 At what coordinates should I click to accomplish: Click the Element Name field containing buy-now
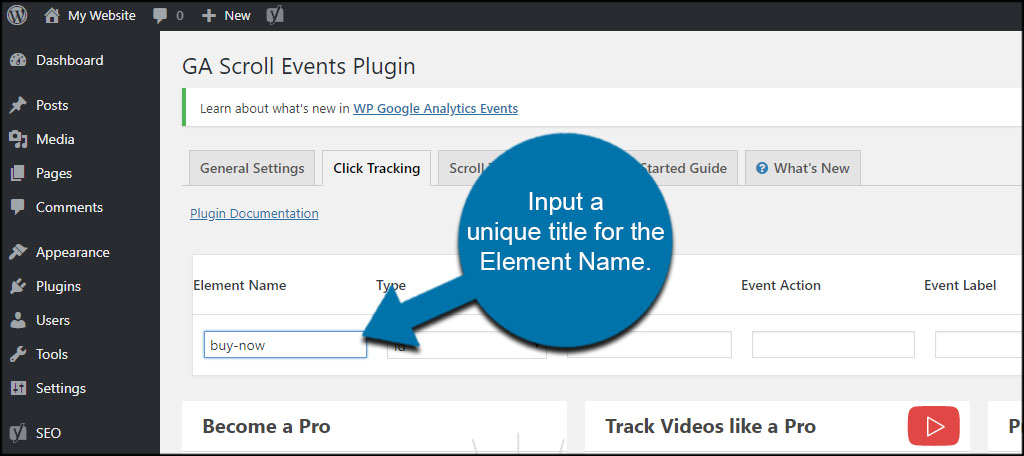pyautogui.click(x=285, y=345)
